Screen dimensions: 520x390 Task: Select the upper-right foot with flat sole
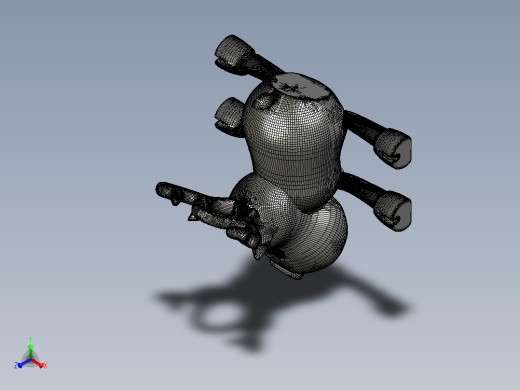click(394, 149)
